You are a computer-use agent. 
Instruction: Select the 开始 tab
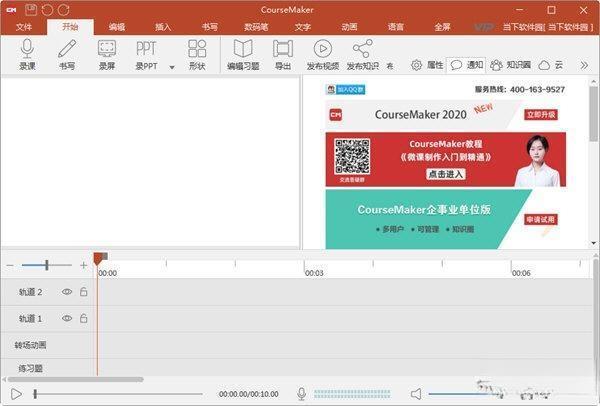point(70,27)
